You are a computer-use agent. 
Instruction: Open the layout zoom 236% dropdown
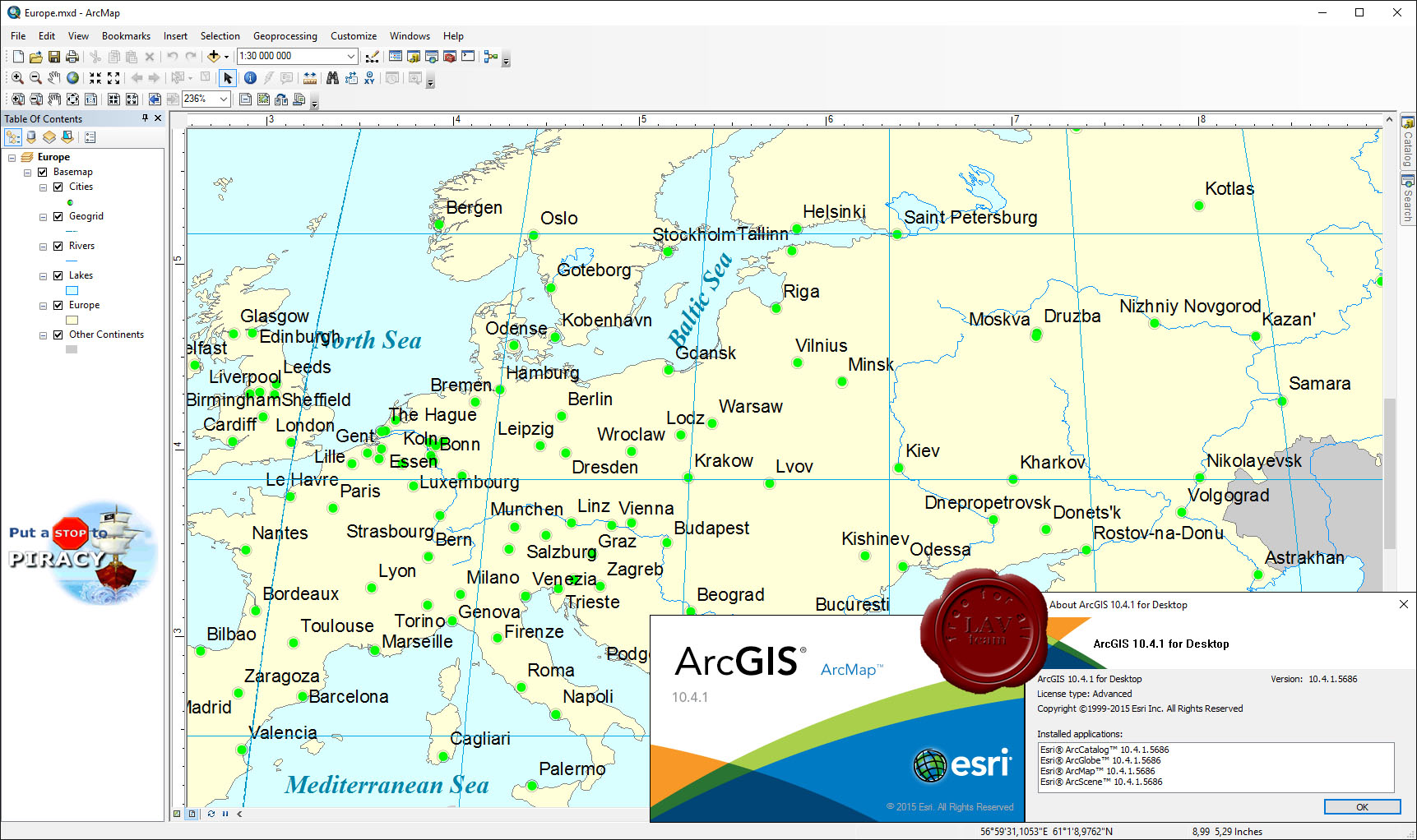coord(223,99)
